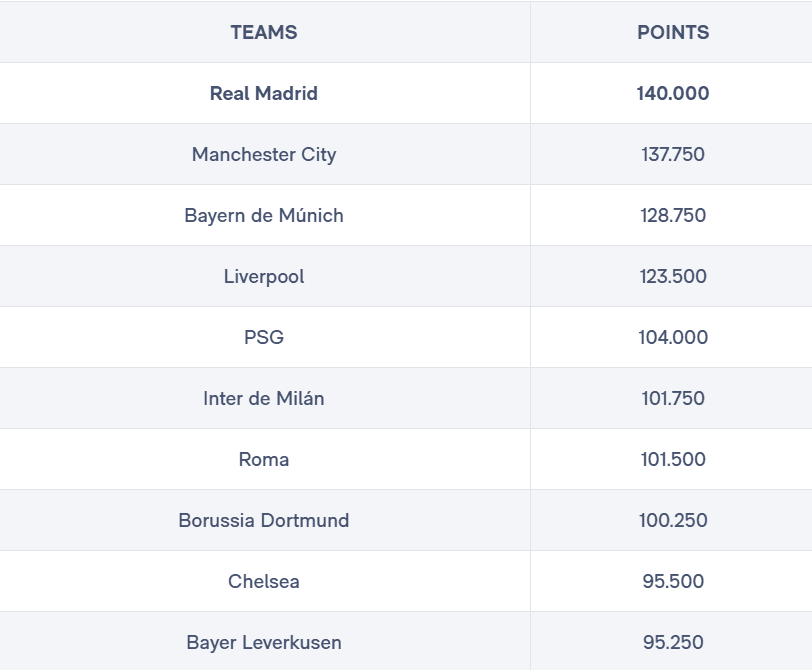Click PSG's 104.000 points cell
812x670 pixels.
(673, 337)
